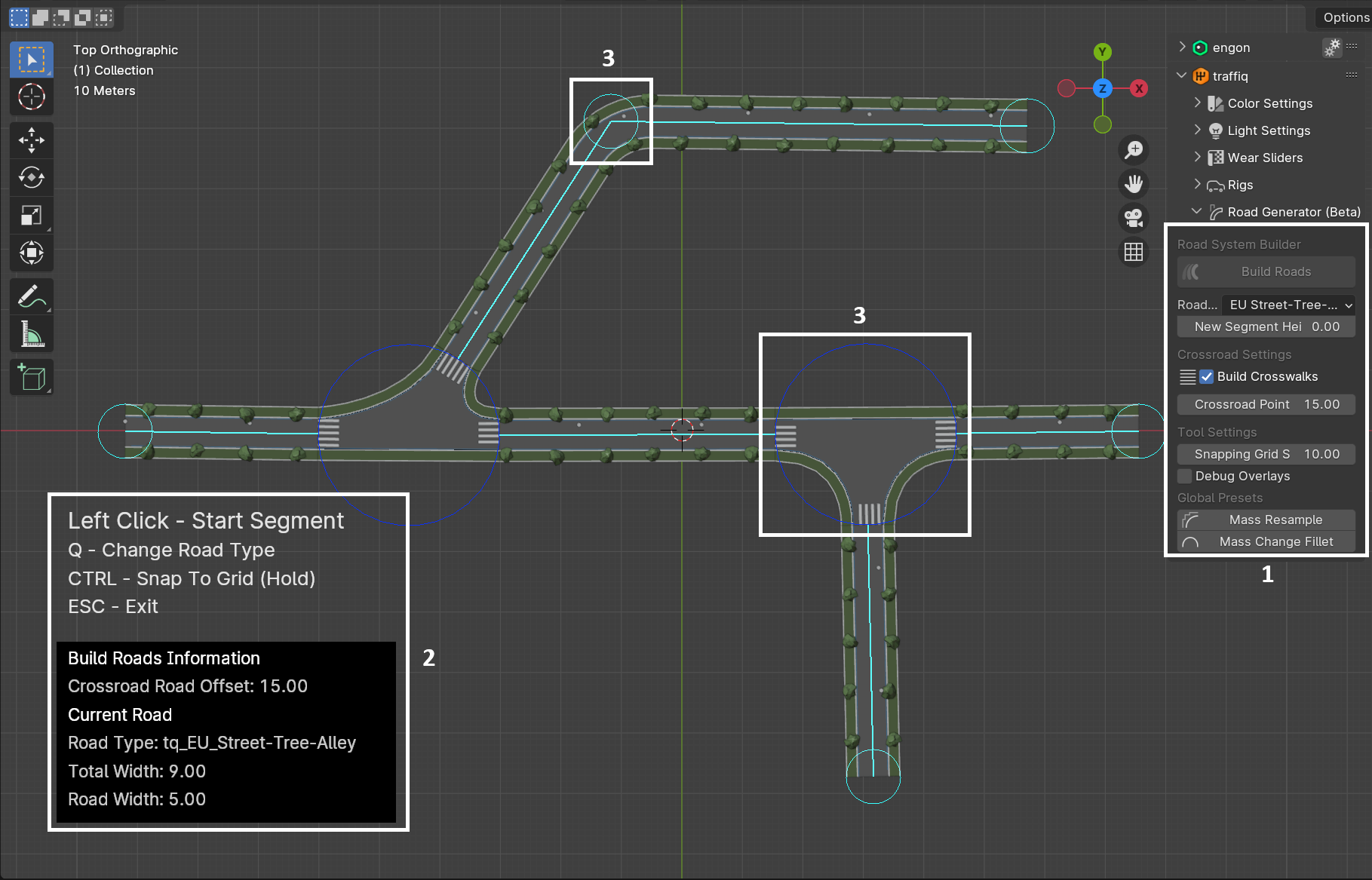1372x880 pixels.
Task: Select the Add Cube tool
Action: pos(31,377)
